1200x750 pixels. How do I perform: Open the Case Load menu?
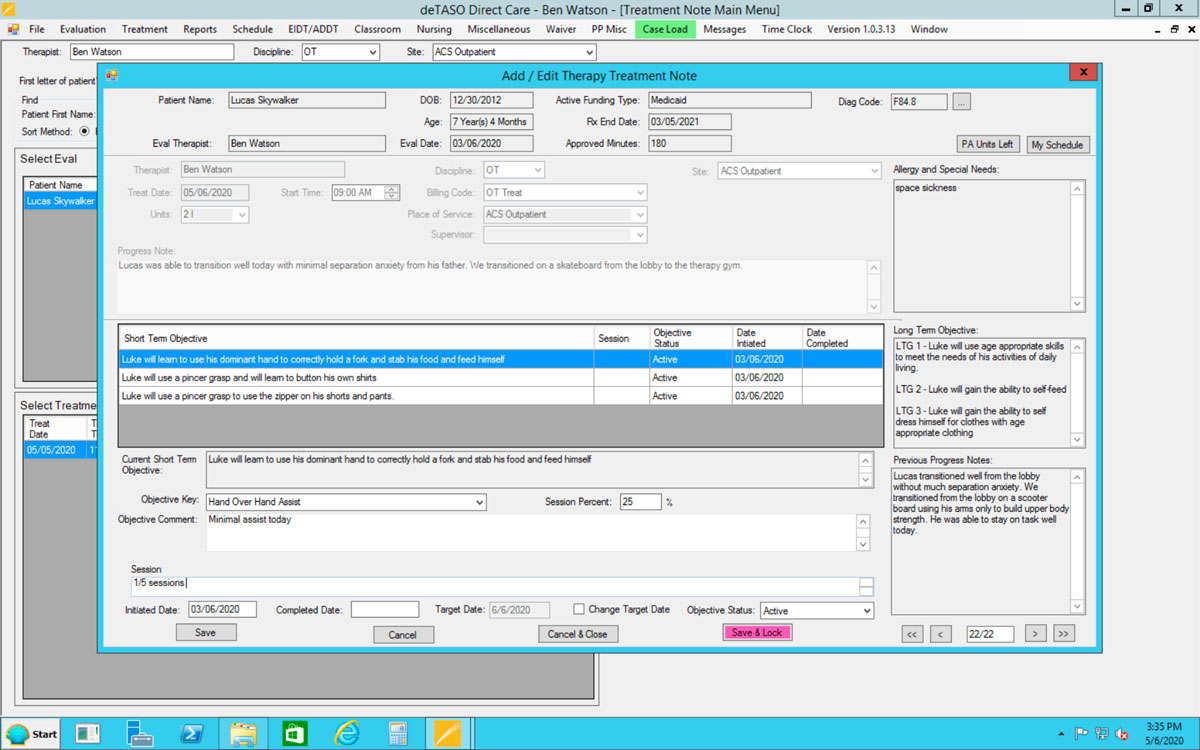coord(664,29)
